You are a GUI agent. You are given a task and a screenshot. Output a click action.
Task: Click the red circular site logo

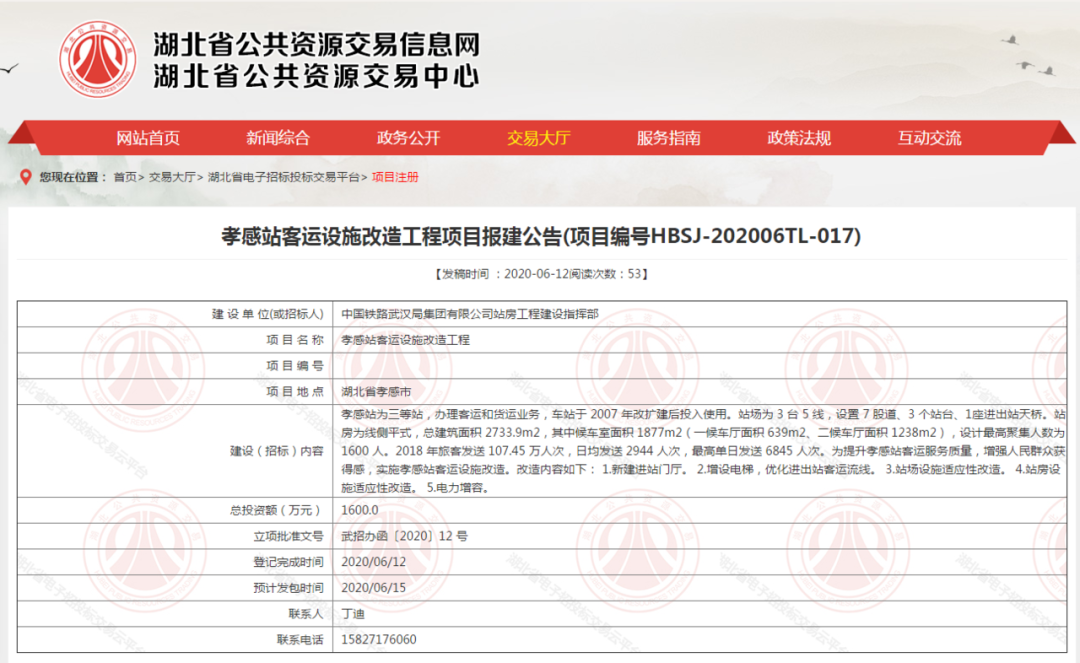tap(97, 59)
